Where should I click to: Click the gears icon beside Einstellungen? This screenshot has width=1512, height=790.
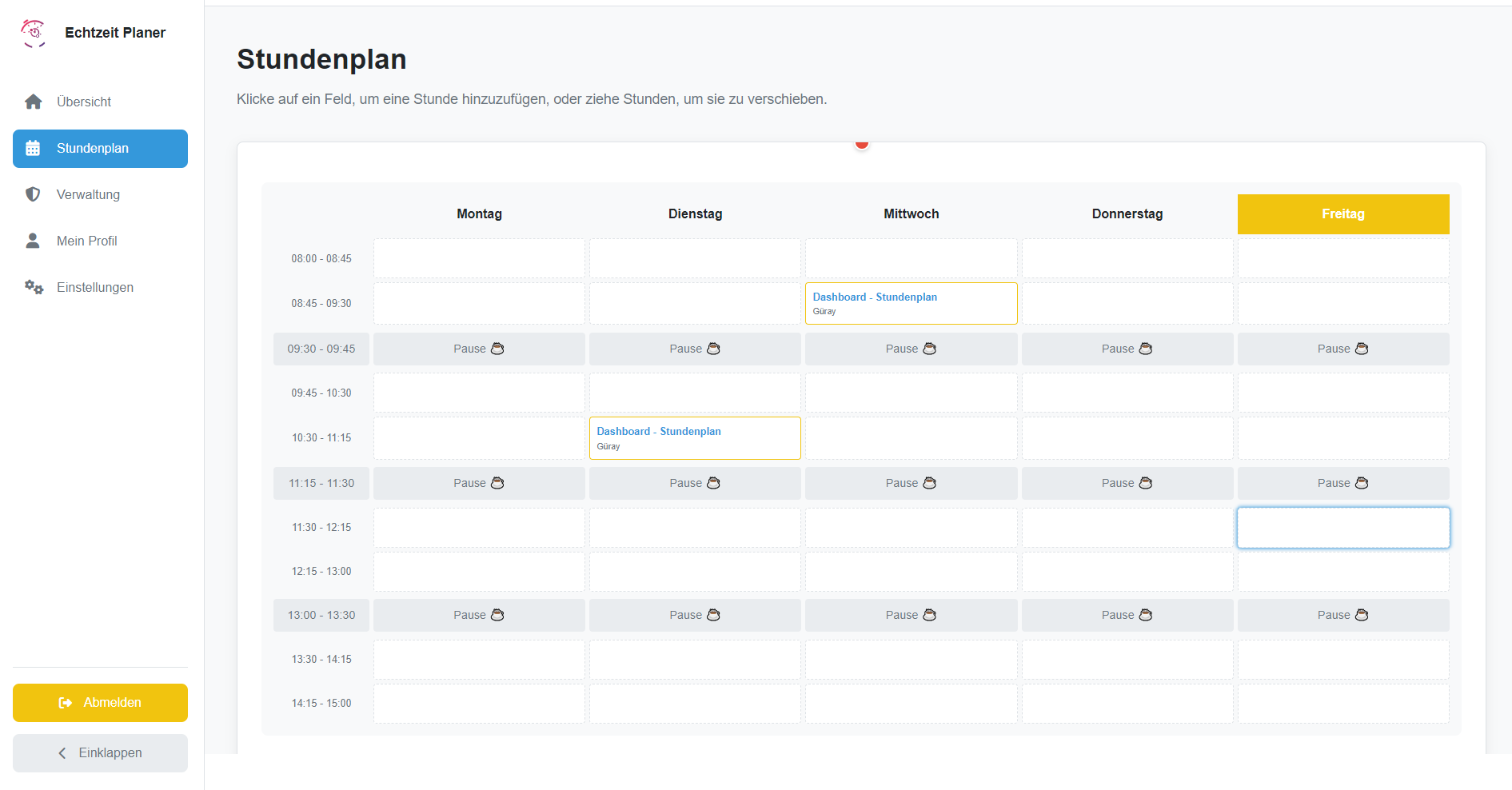(34, 287)
